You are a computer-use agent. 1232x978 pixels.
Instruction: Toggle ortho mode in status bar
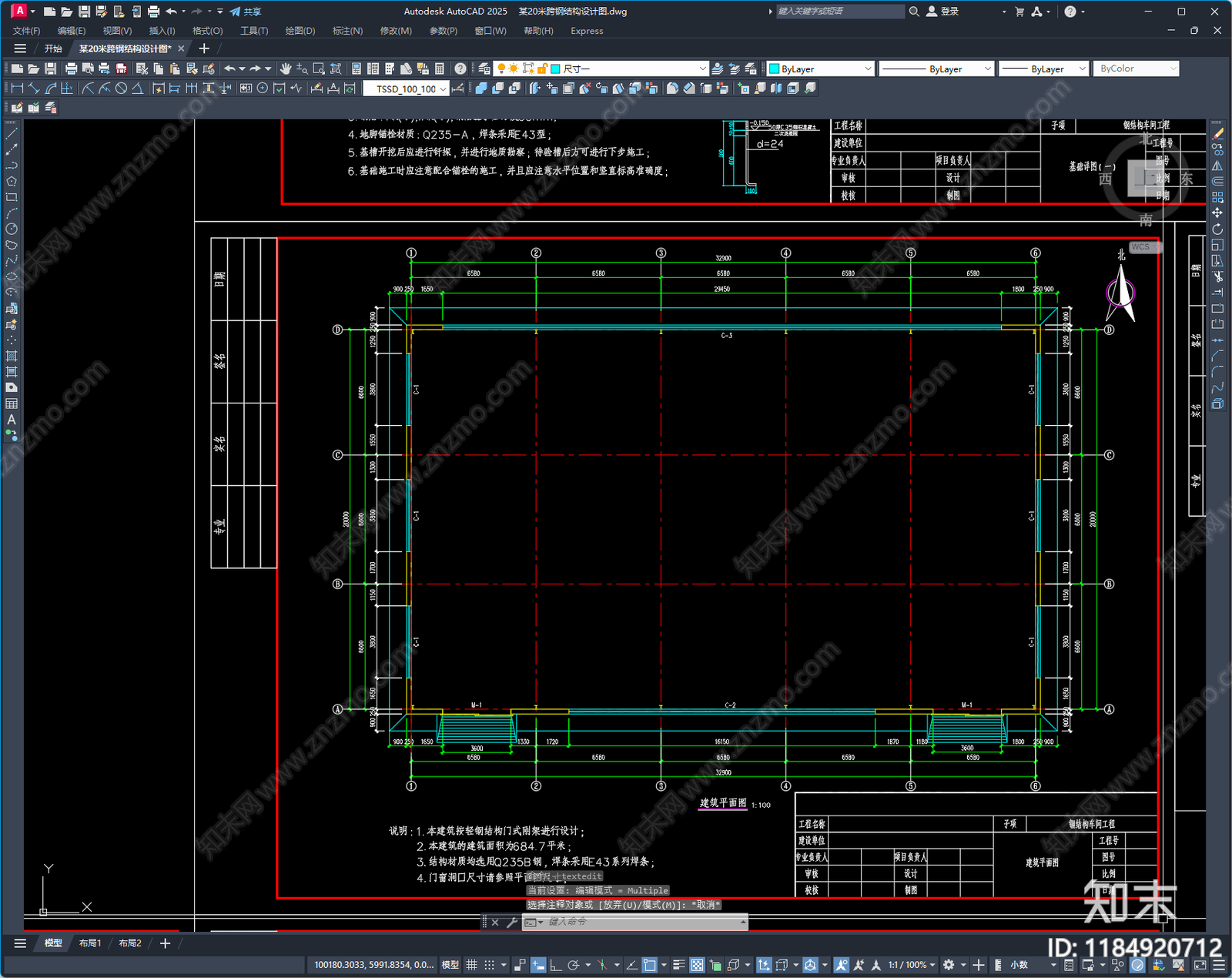[556, 965]
